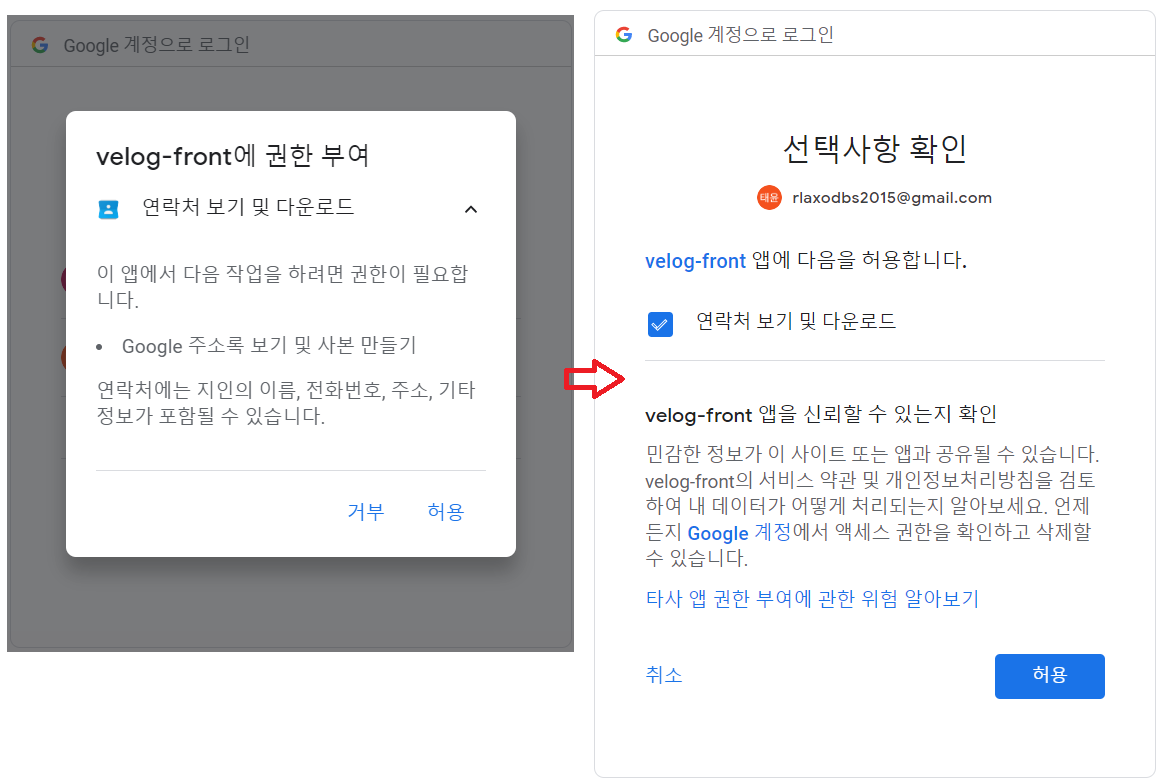Open 타사 앱 권한 부여에 관한 위험 알아보기 link
This screenshot has width=1168, height=782.
pos(812,599)
